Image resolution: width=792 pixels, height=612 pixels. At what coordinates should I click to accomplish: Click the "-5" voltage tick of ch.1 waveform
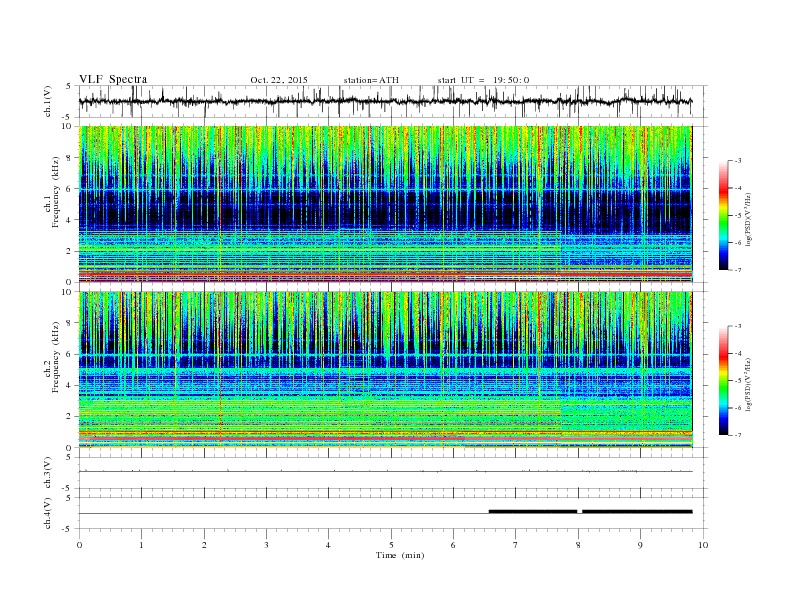point(67,117)
